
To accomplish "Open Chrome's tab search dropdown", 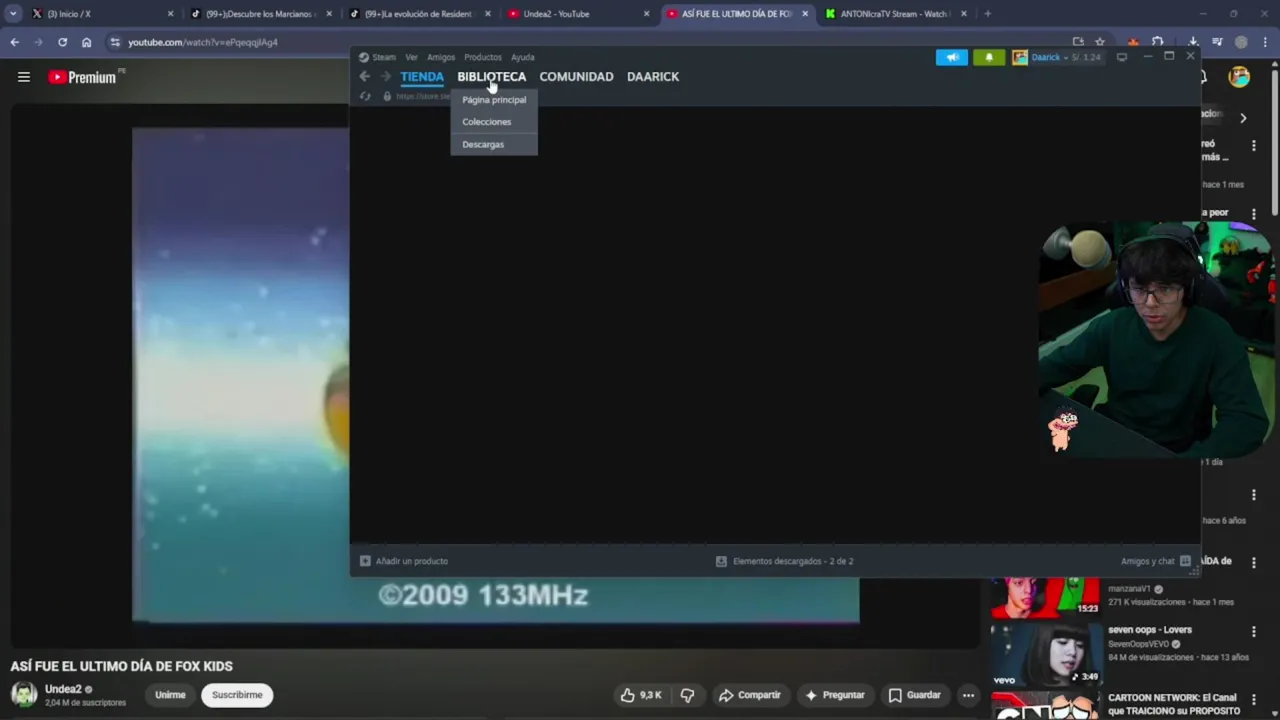I will (x=13, y=14).
